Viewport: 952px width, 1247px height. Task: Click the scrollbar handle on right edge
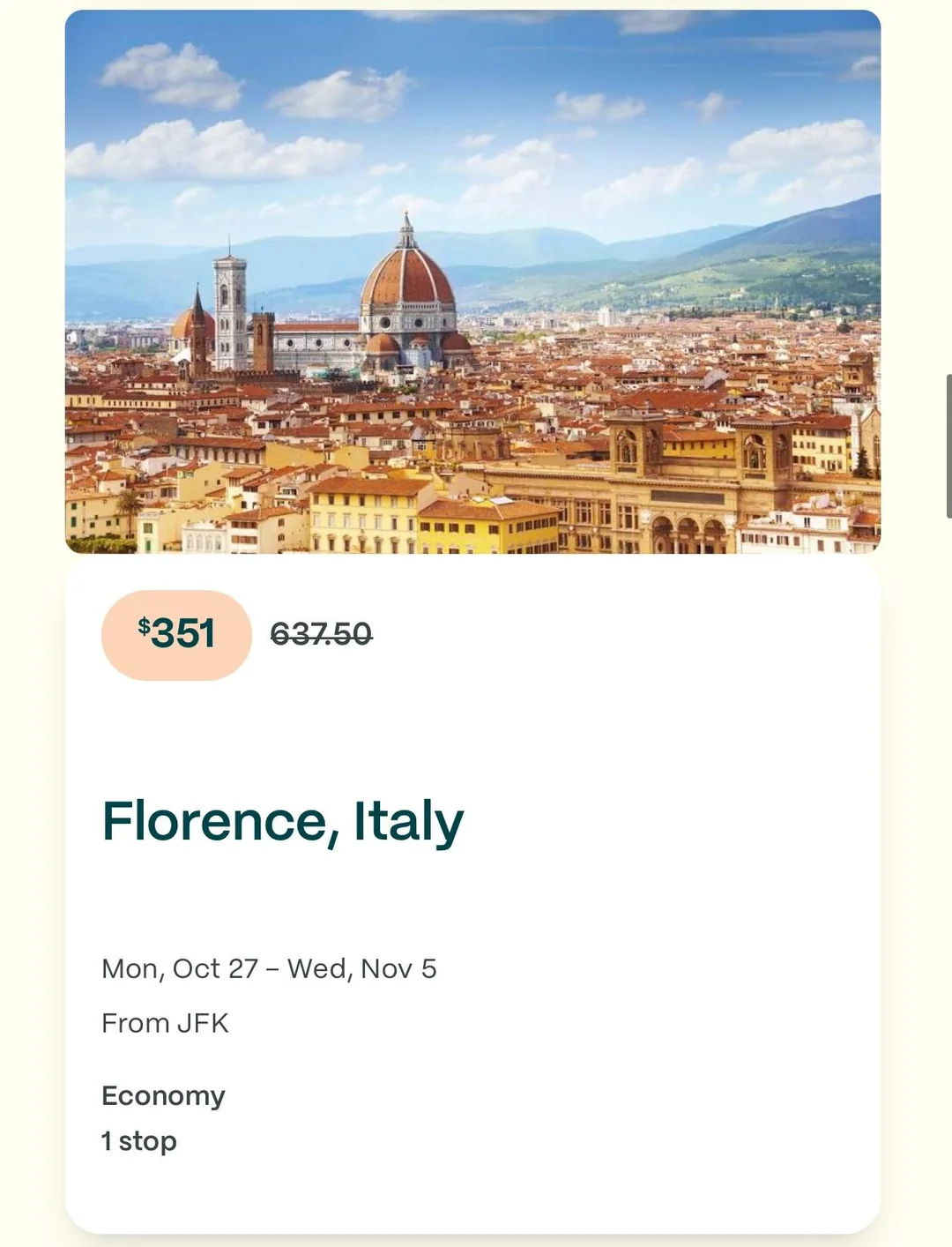[x=948, y=445]
